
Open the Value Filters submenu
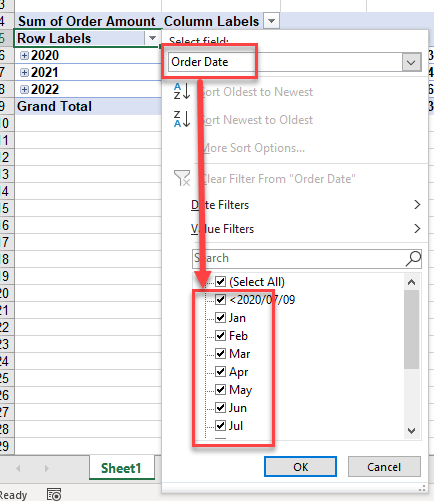305,229
